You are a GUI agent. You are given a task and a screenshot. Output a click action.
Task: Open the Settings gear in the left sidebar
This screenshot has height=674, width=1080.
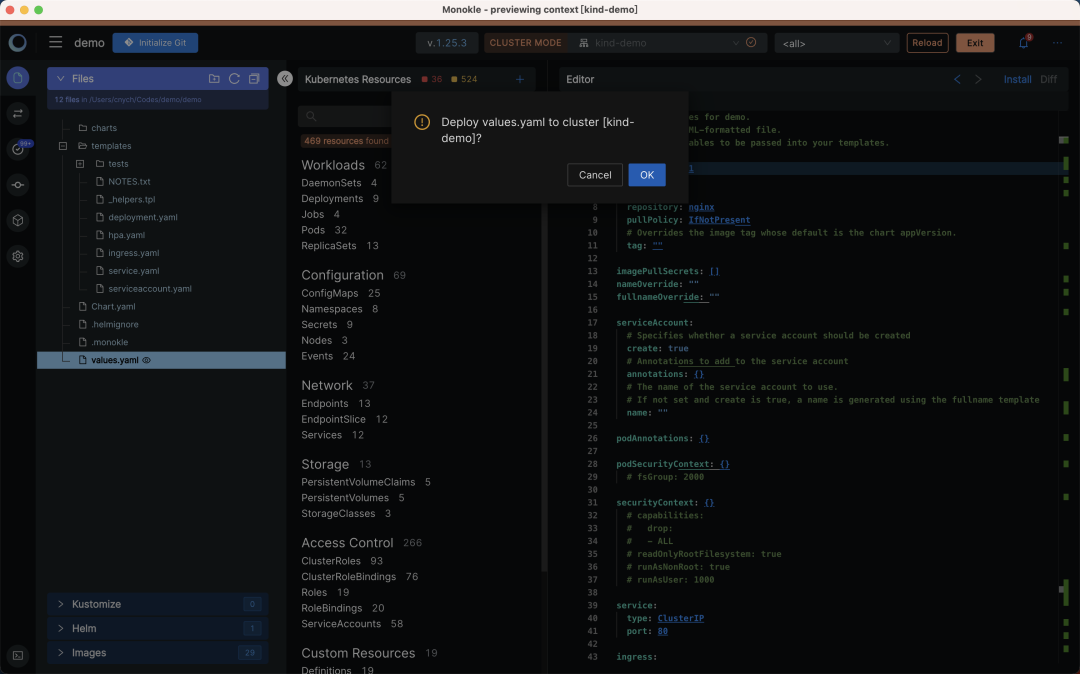17,256
